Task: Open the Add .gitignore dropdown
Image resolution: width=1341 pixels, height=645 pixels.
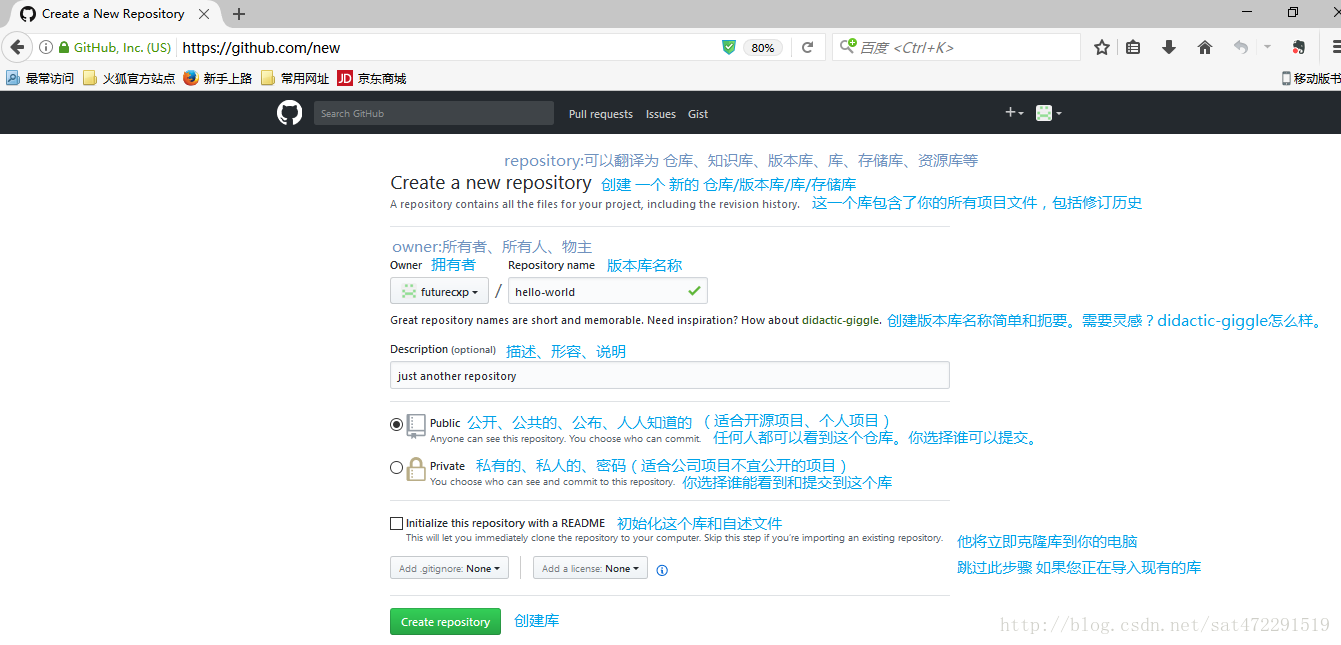Action: coord(449,568)
